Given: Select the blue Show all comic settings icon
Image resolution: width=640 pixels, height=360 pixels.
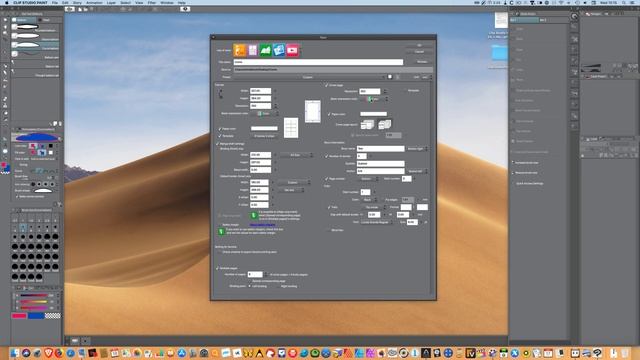Looking at the screenshot, I should point(279,50).
